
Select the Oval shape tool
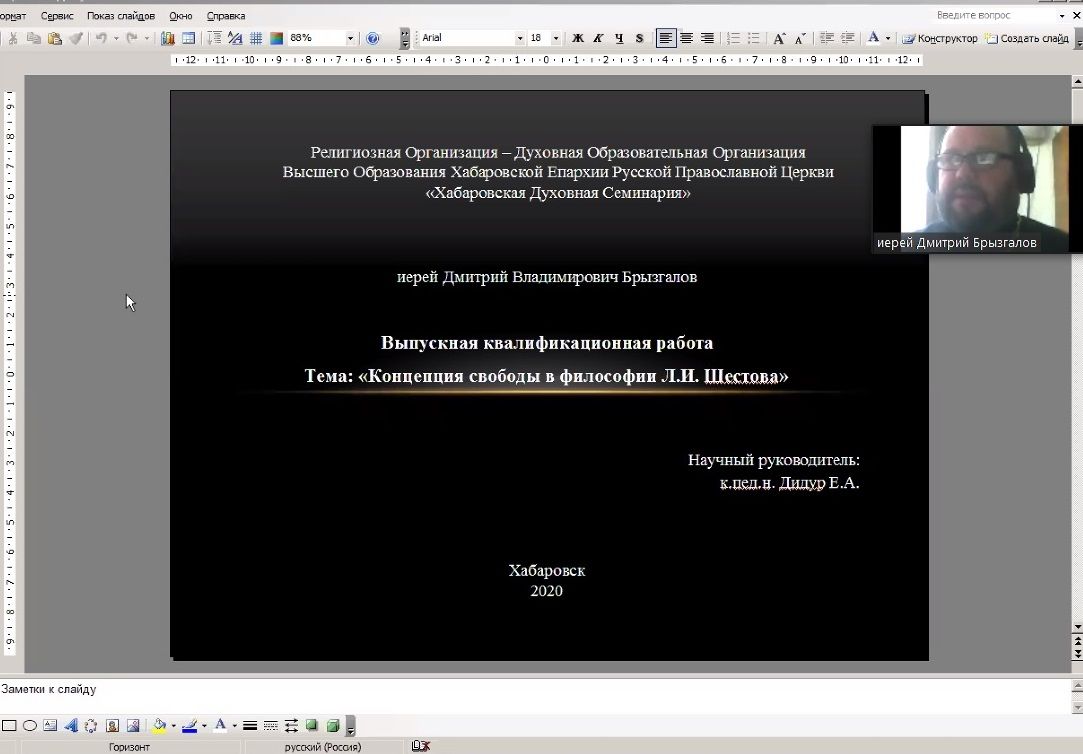30,726
